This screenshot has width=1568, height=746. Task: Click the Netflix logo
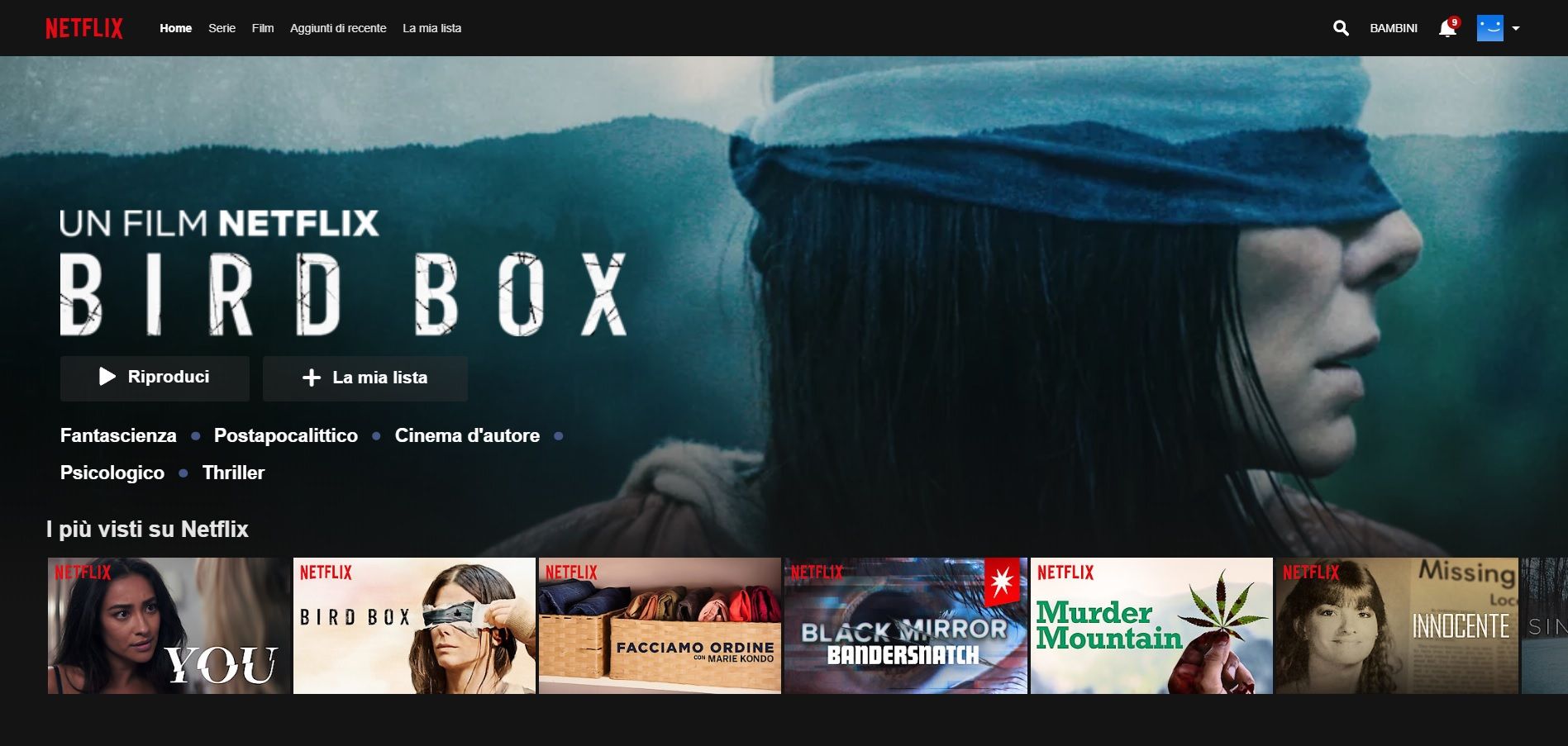(x=84, y=28)
